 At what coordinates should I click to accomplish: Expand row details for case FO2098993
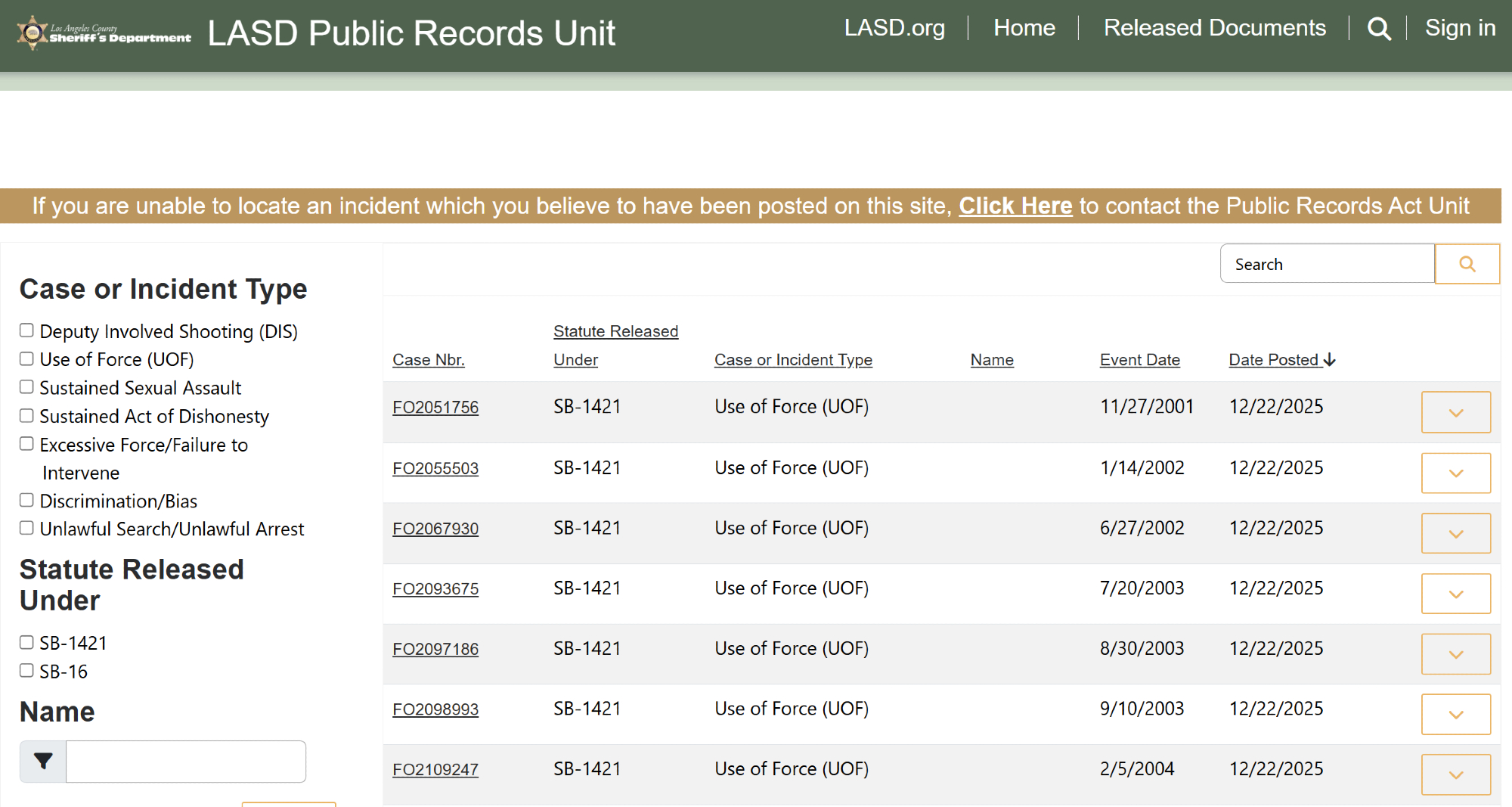click(x=1455, y=714)
